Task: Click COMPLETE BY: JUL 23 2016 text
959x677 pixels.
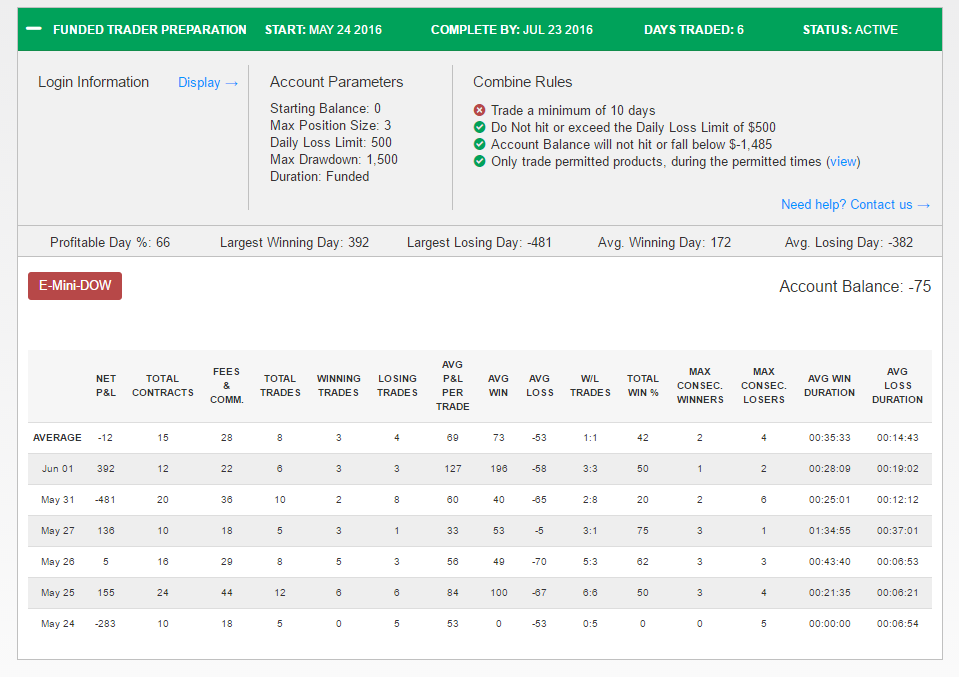Action: (x=511, y=29)
